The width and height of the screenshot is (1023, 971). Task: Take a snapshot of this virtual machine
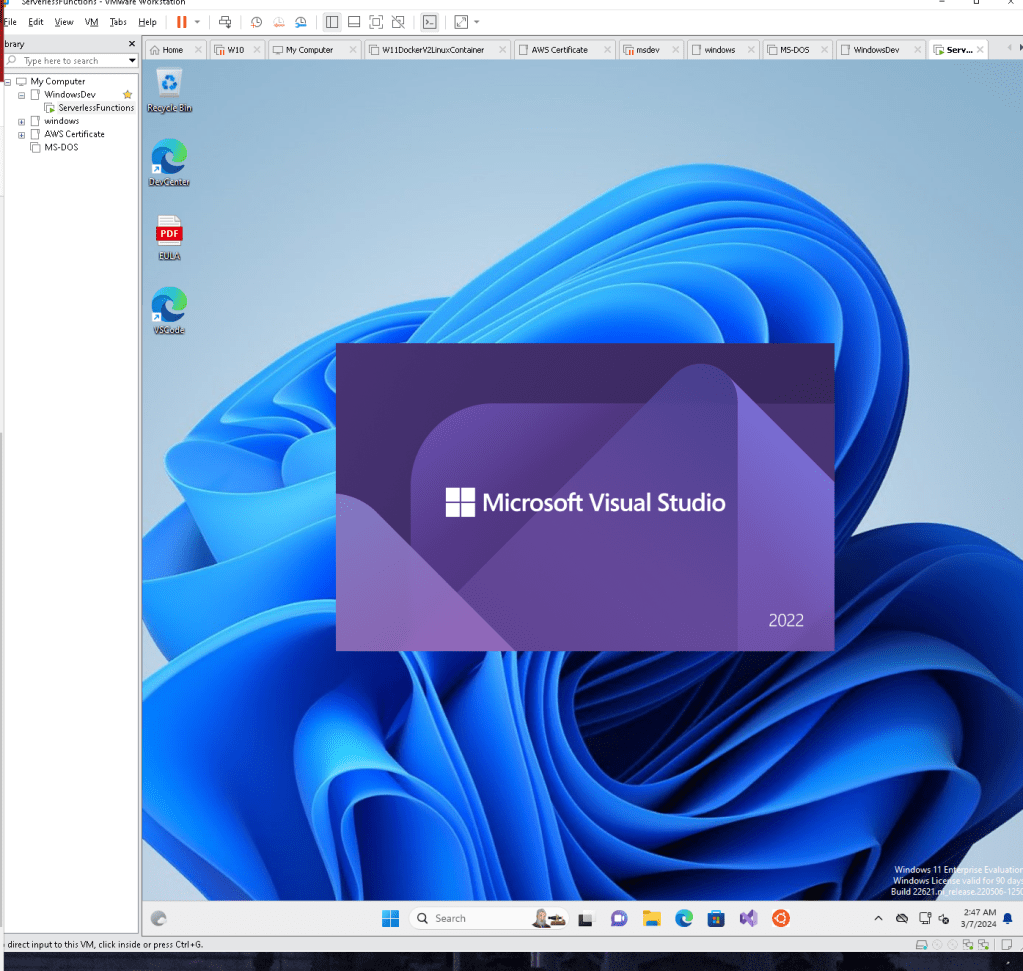coord(256,22)
